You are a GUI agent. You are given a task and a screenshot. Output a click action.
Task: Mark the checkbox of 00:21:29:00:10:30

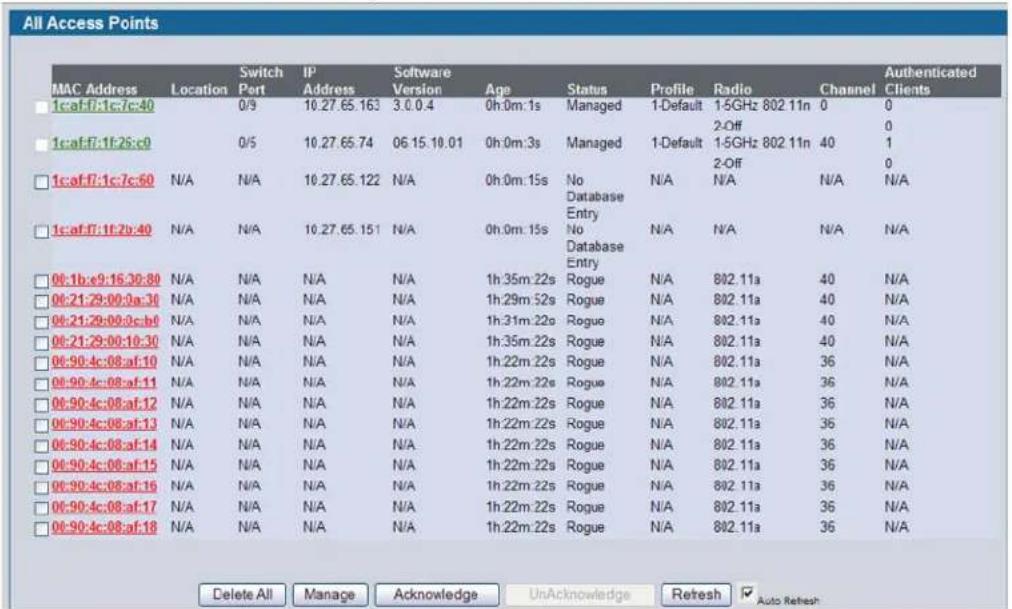click(41, 343)
